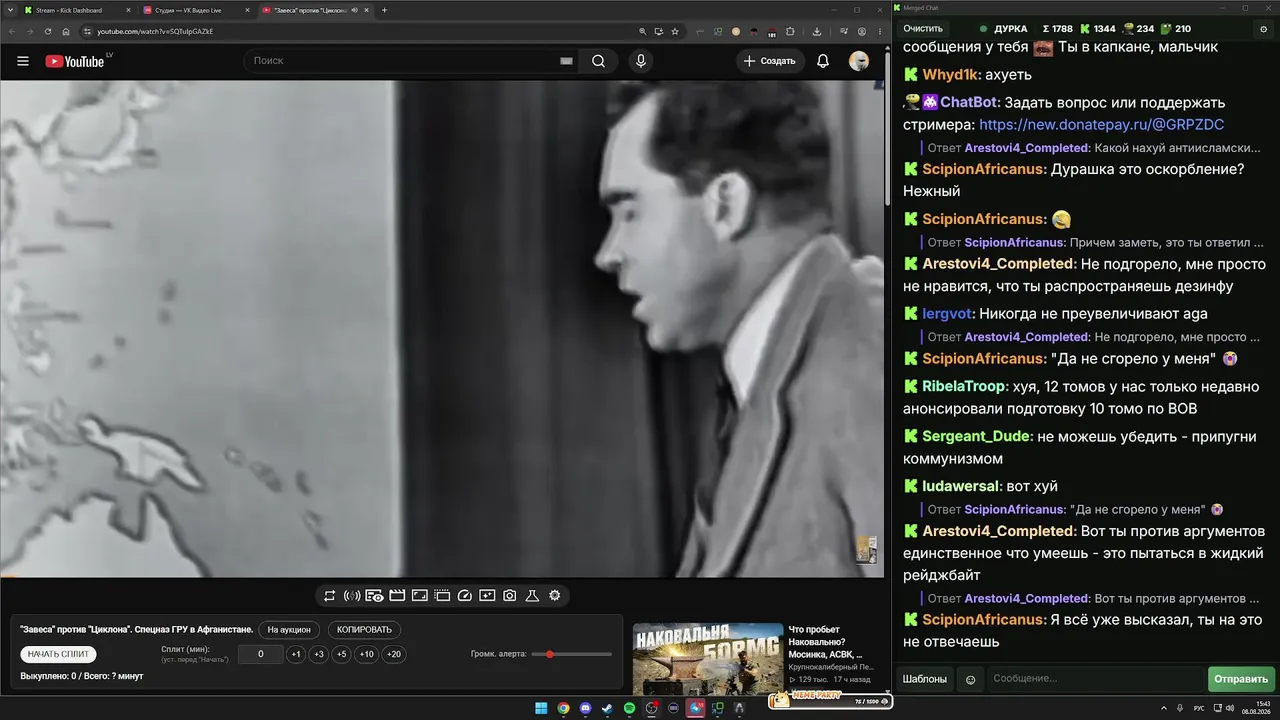Screen dimensions: 1280x720
Task: Open the flask experiments icon
Action: (x=532, y=596)
